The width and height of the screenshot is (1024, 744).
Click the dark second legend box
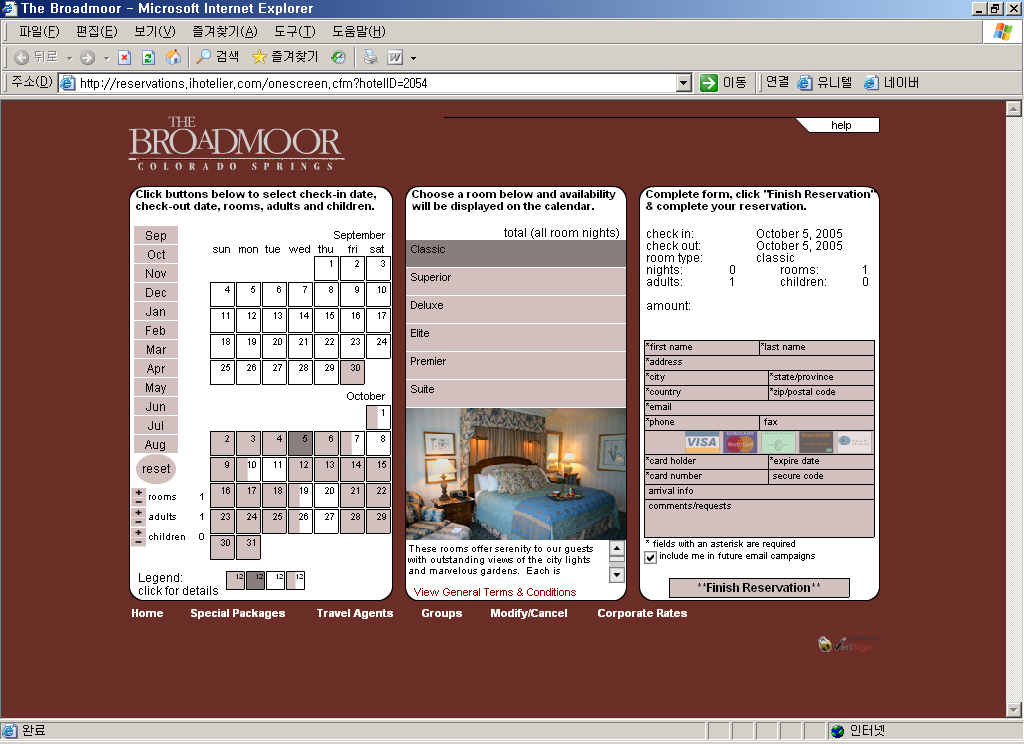click(x=255, y=580)
